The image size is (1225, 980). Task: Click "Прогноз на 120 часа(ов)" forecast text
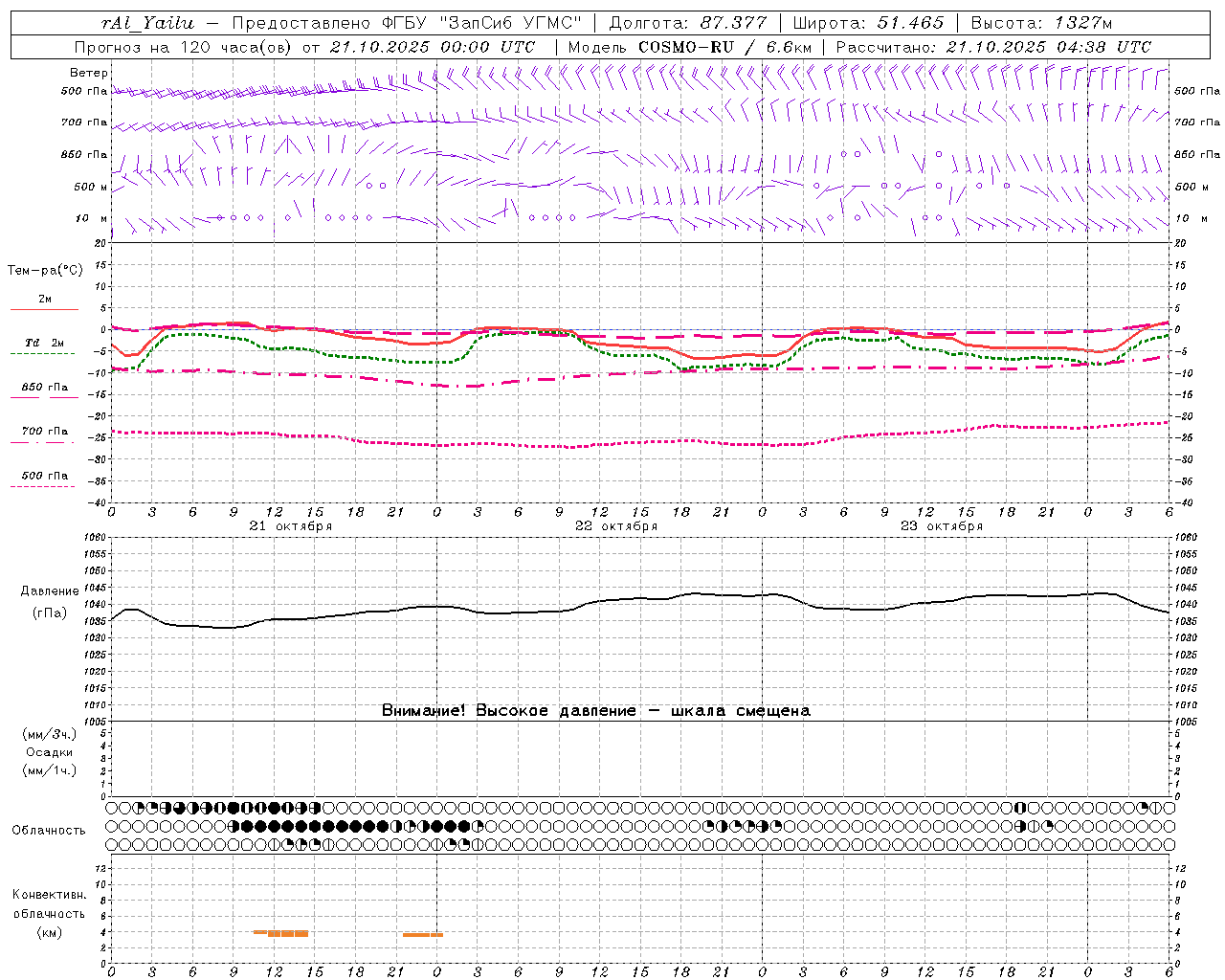(x=183, y=47)
